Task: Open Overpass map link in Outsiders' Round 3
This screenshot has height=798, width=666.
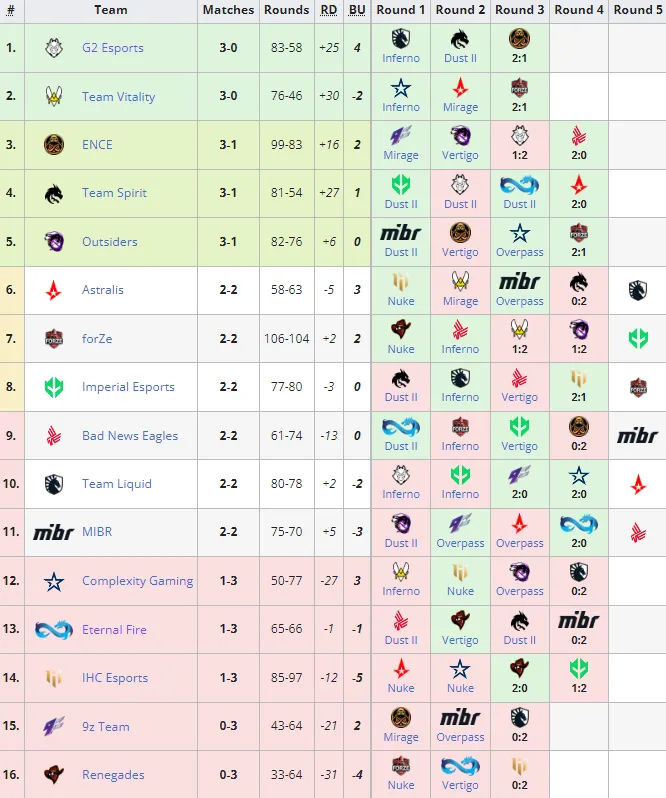Action: pos(519,252)
